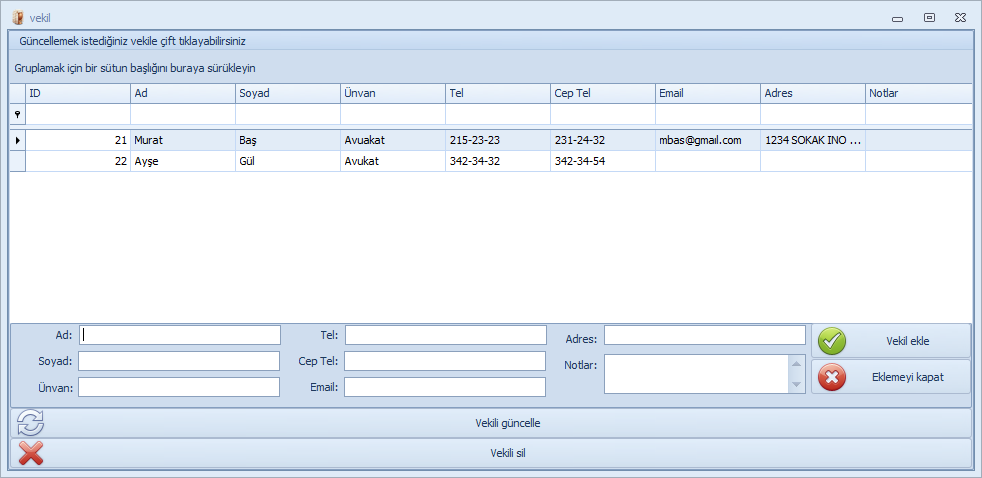This screenshot has height=478, width=982.
Task: Click inside the Notlar text area
Action: click(x=696, y=374)
